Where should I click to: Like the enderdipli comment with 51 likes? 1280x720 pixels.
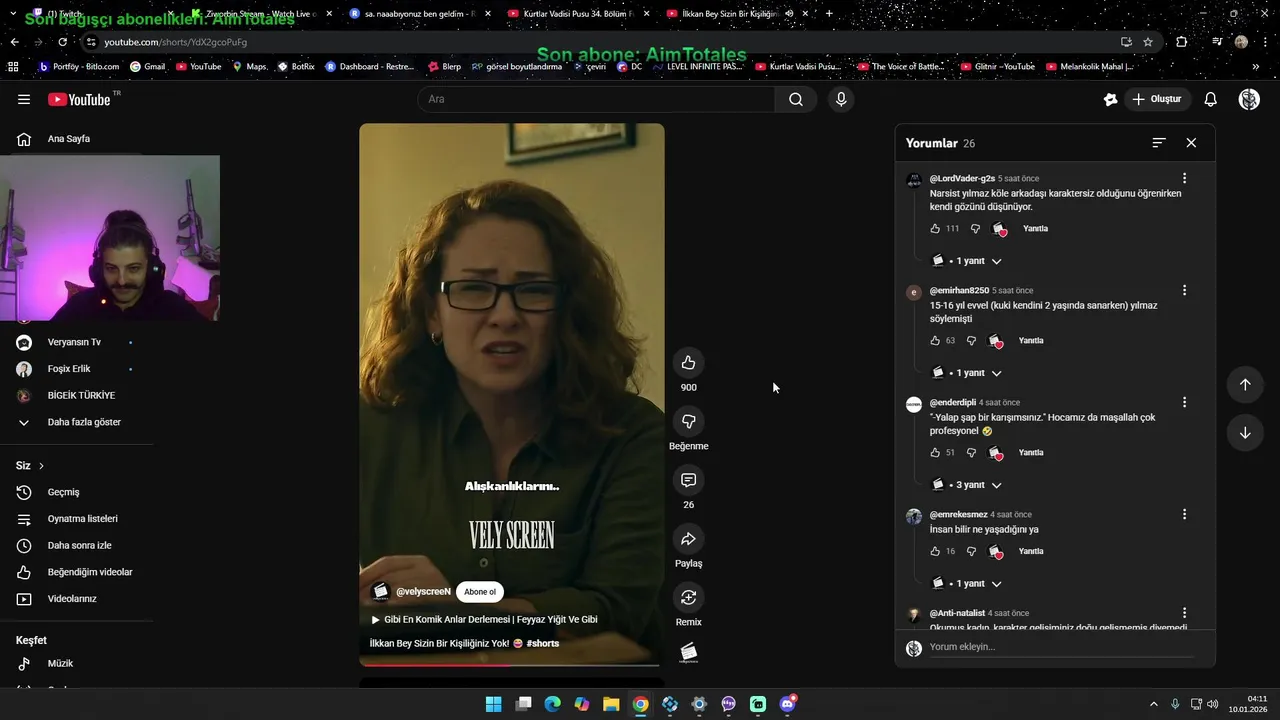click(936, 453)
